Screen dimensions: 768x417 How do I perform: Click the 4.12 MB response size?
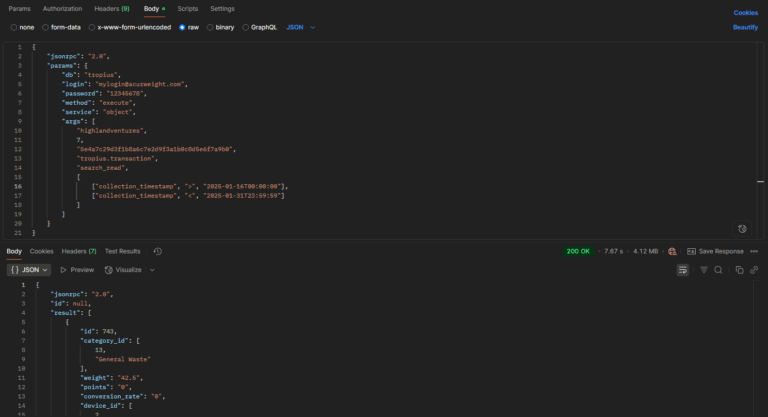pyautogui.click(x=646, y=251)
